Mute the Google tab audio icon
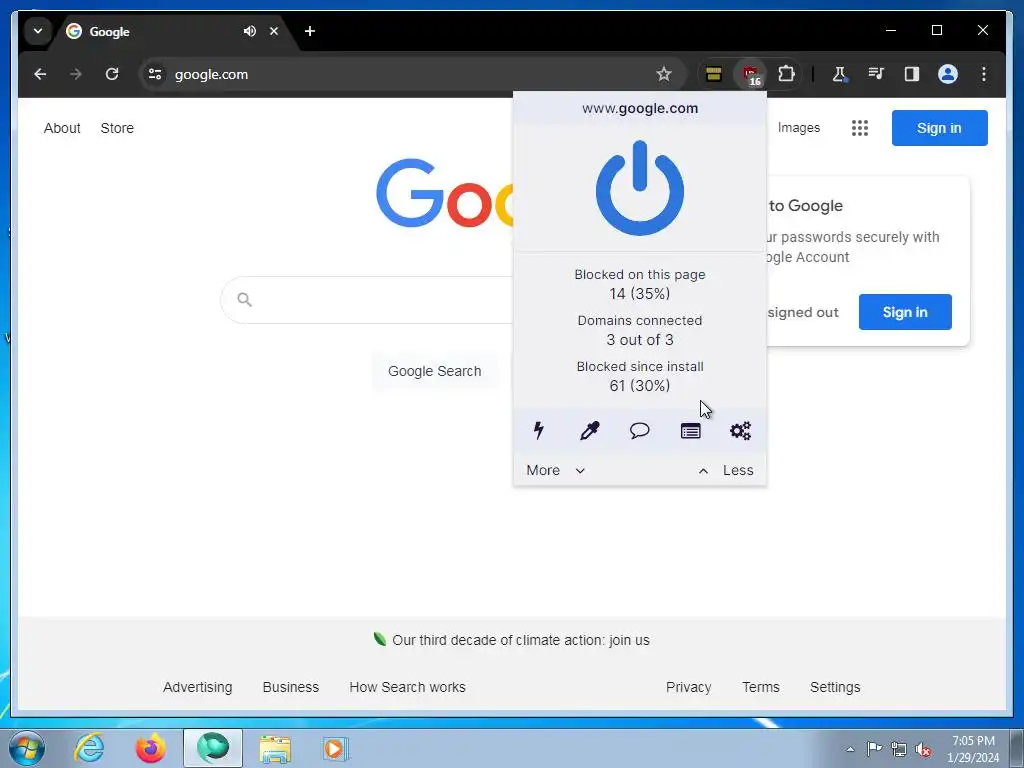Image resolution: width=1024 pixels, height=768 pixels. pyautogui.click(x=249, y=31)
